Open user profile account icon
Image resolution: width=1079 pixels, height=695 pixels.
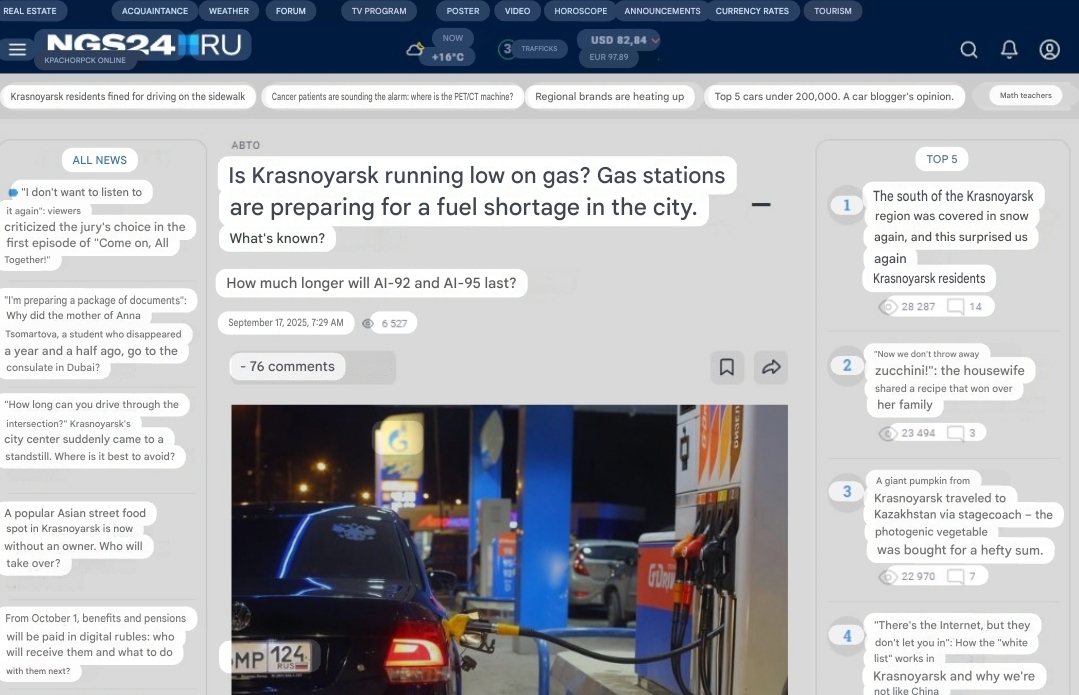click(1049, 50)
